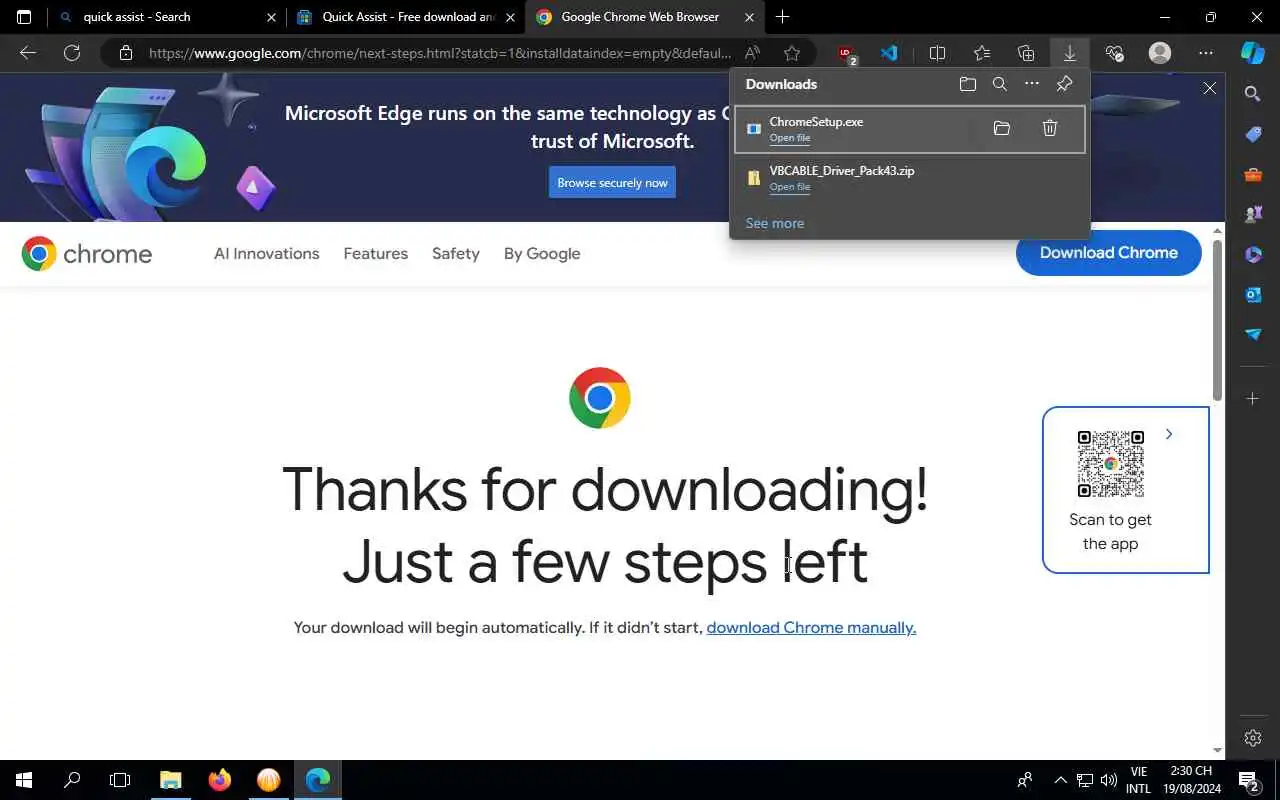The width and height of the screenshot is (1280, 800).
Task: Open the sidebar Games chess icon
Action: [1252, 214]
